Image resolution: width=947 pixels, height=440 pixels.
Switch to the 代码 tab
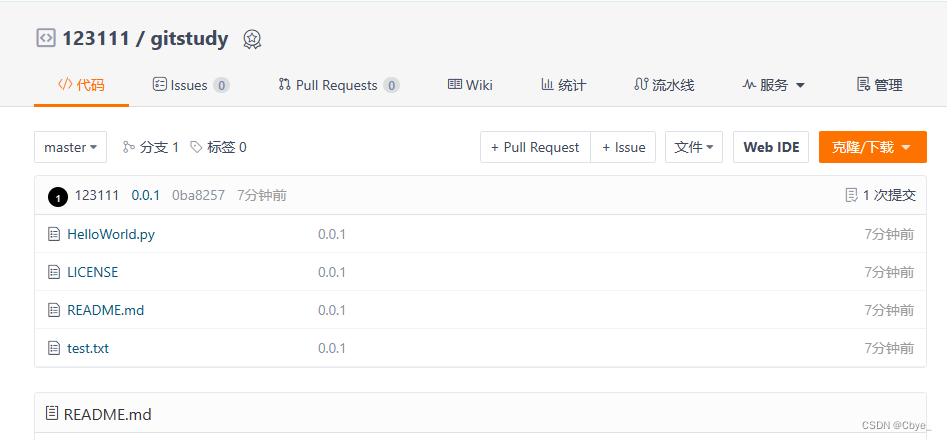(x=82, y=85)
